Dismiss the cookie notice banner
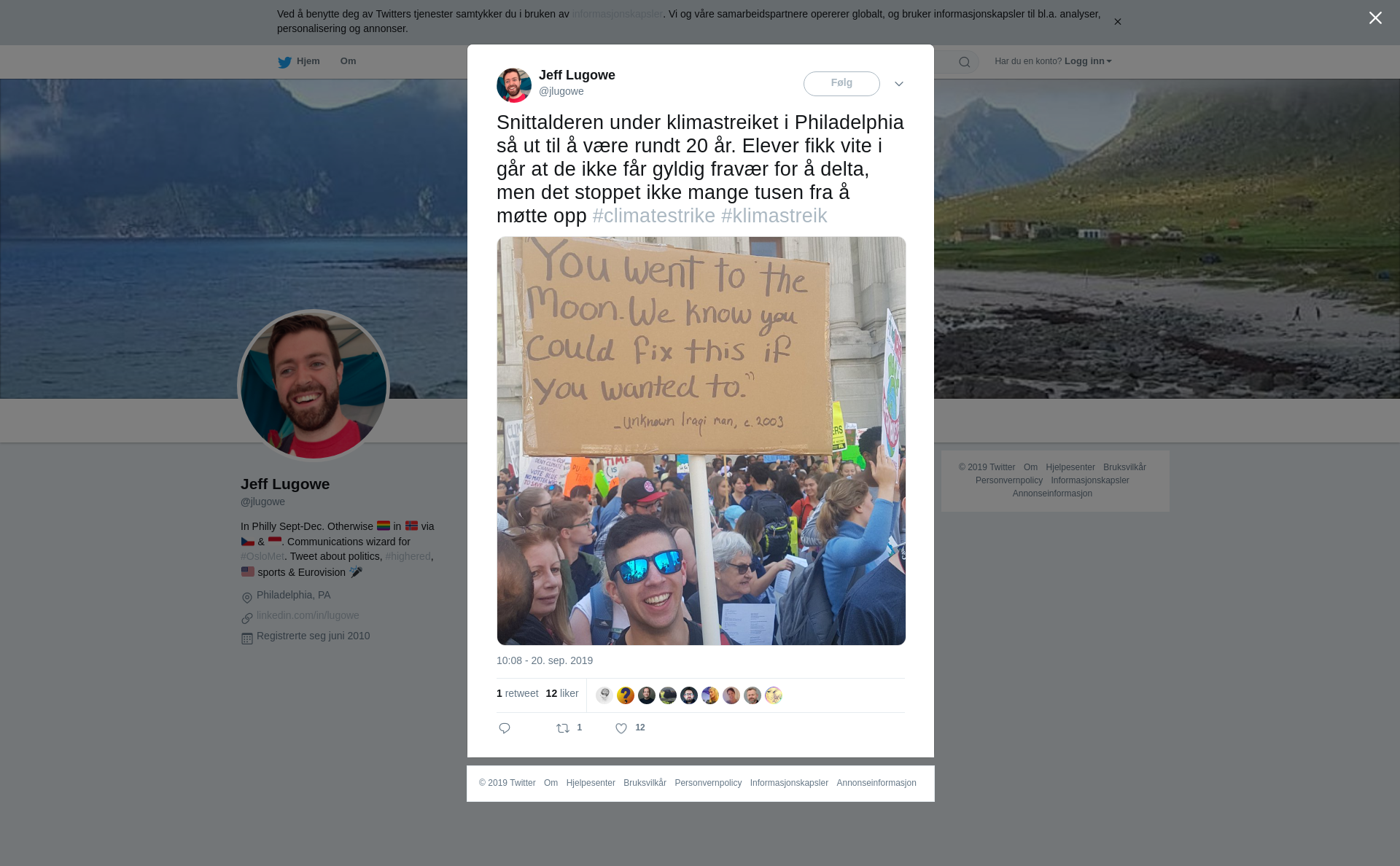This screenshot has height=866, width=1400. [x=1117, y=22]
